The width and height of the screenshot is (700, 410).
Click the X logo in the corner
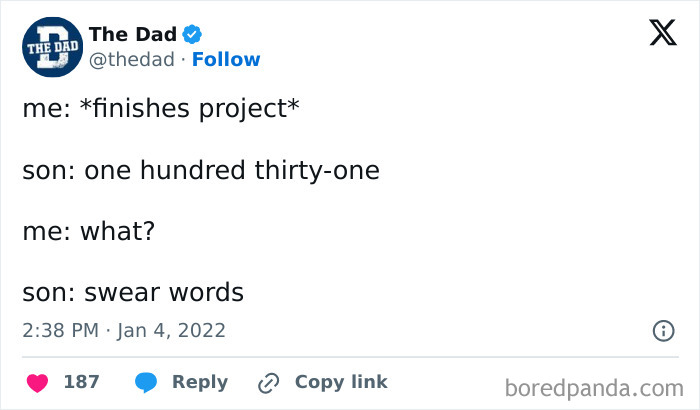662,34
